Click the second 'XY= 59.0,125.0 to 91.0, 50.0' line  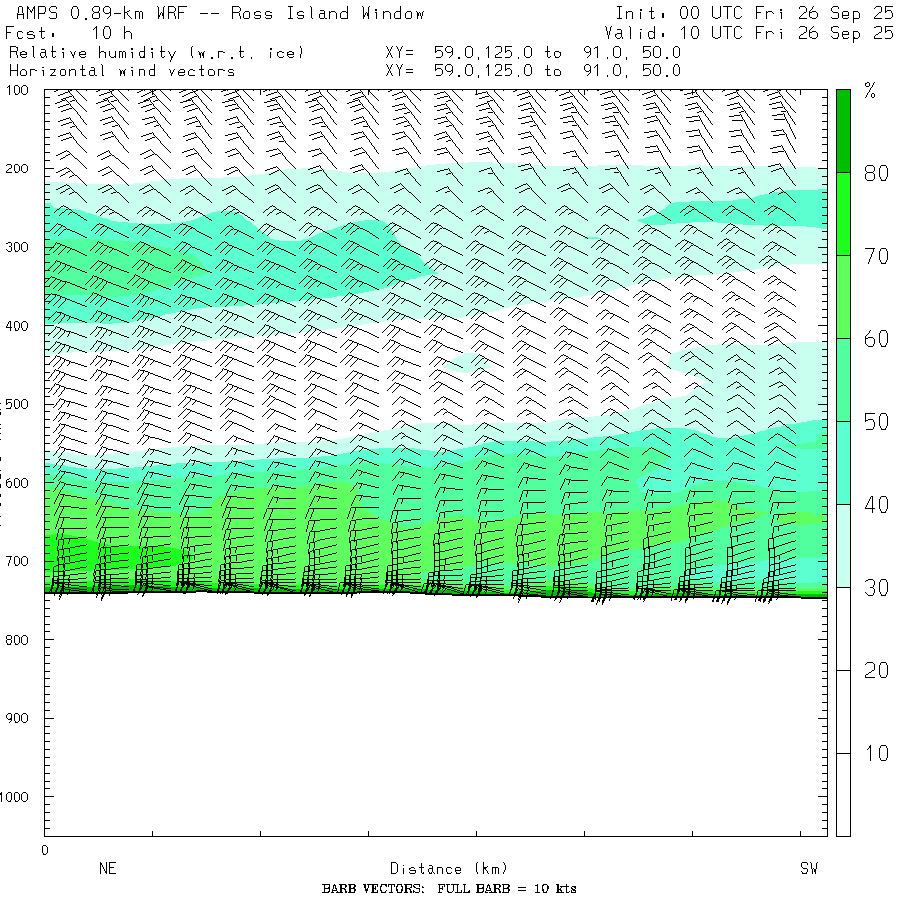(x=533, y=71)
